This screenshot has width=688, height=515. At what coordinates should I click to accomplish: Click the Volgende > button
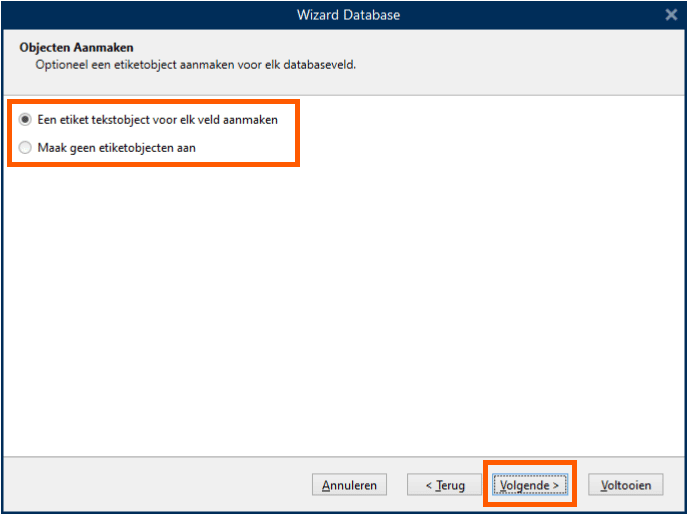(530, 485)
